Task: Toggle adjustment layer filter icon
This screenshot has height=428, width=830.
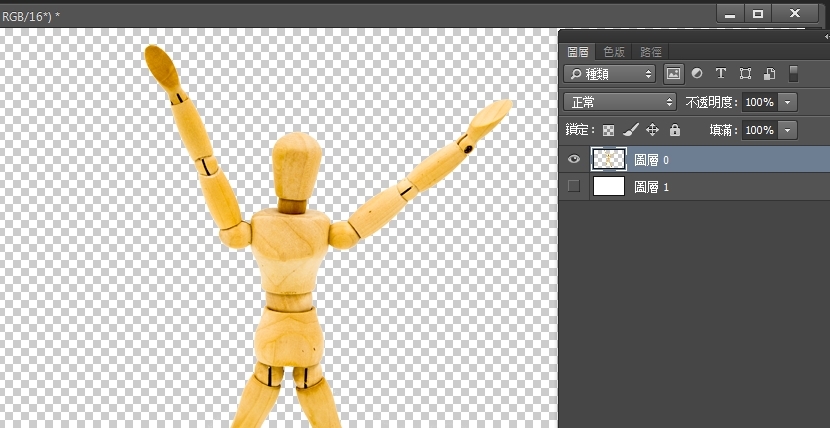Action: point(697,74)
